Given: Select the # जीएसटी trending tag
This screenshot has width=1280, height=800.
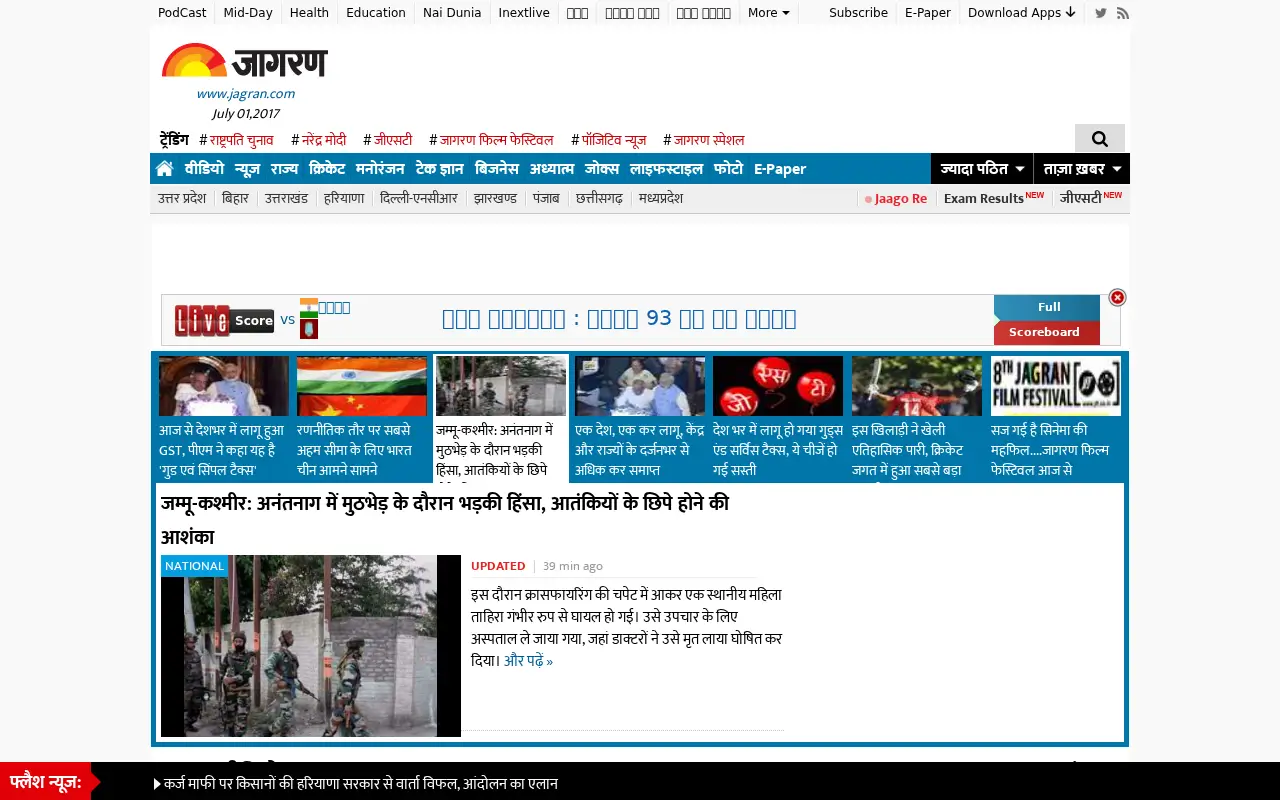Looking at the screenshot, I should [387, 140].
